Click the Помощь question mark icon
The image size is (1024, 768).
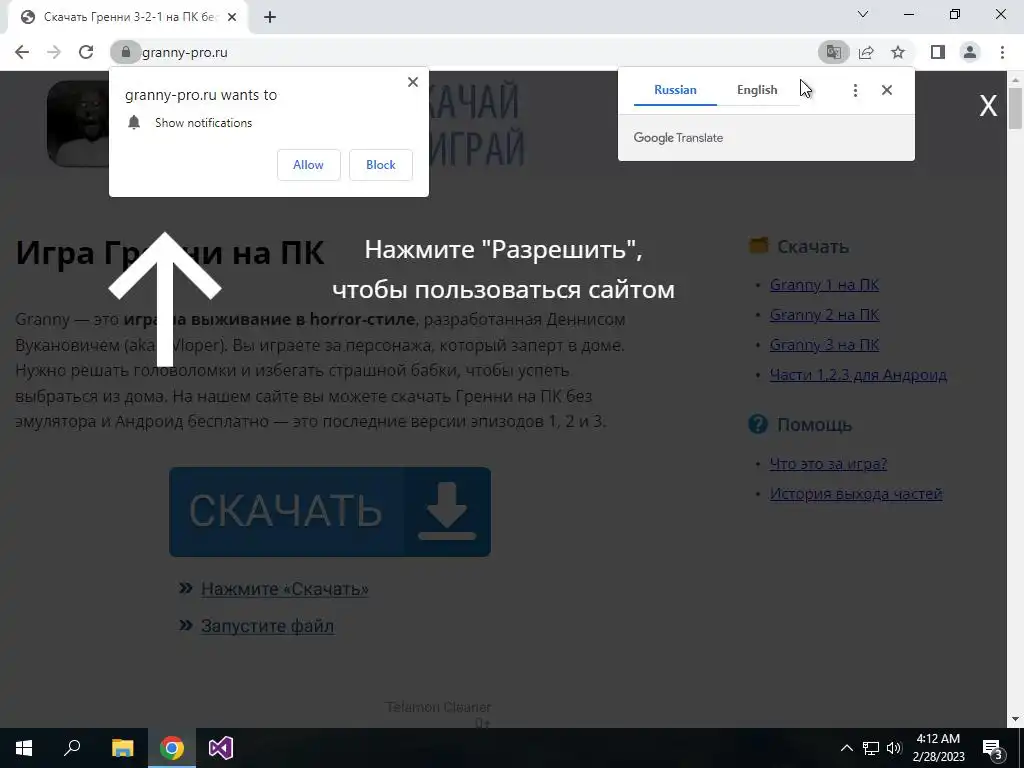(x=758, y=424)
